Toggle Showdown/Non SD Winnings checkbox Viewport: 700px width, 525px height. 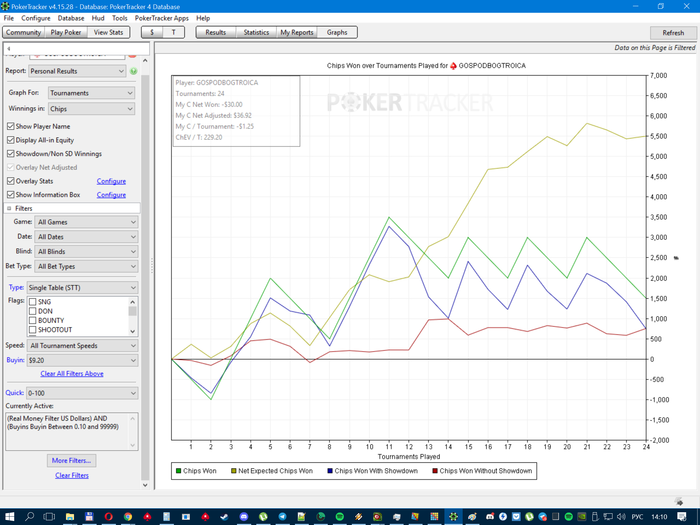11,154
